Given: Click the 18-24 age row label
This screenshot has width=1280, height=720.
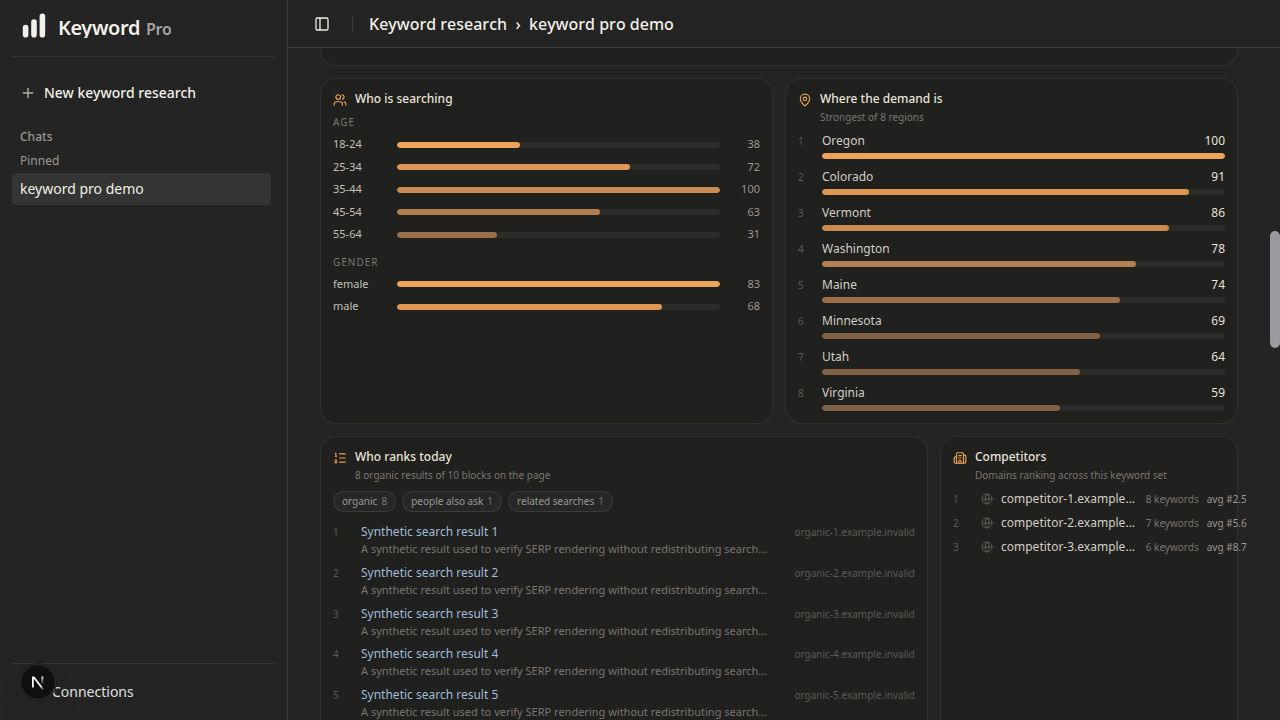Looking at the screenshot, I should 347,145.
